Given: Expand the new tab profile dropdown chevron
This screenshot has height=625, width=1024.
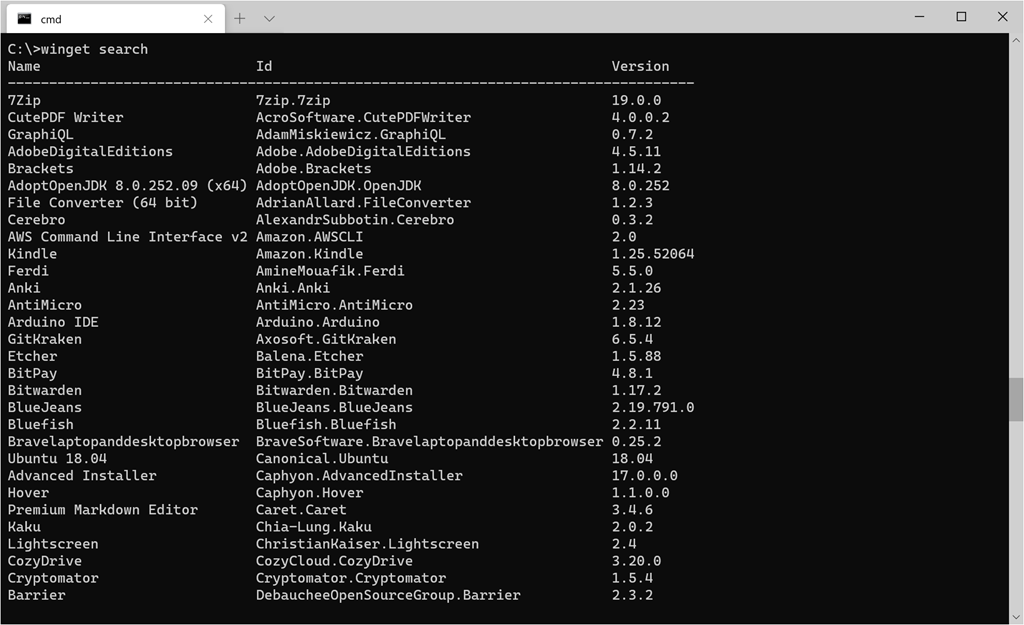Looking at the screenshot, I should pyautogui.click(x=269, y=19).
